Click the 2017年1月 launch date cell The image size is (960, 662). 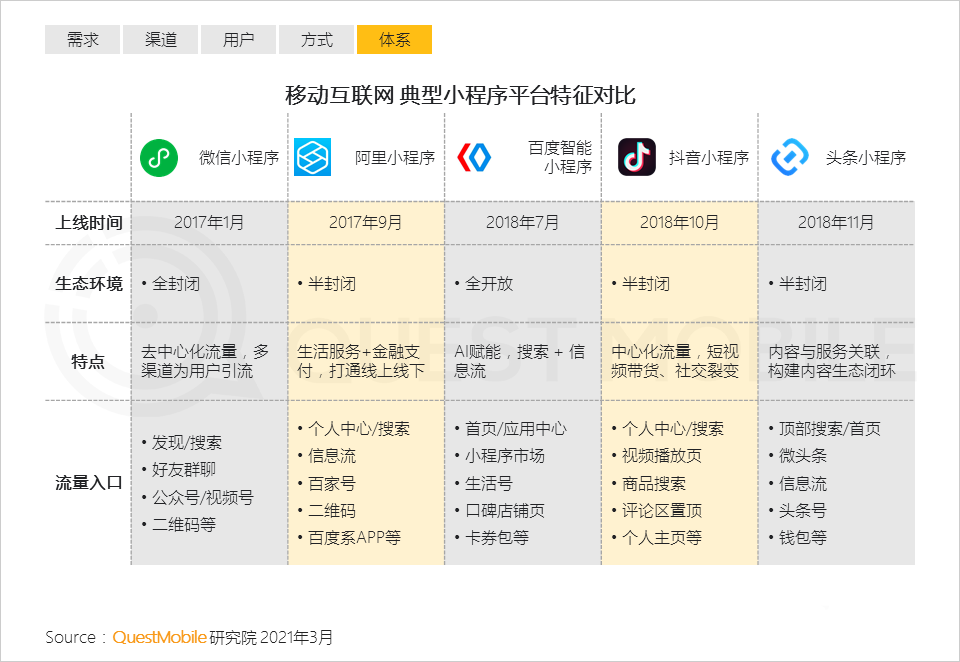(209, 222)
